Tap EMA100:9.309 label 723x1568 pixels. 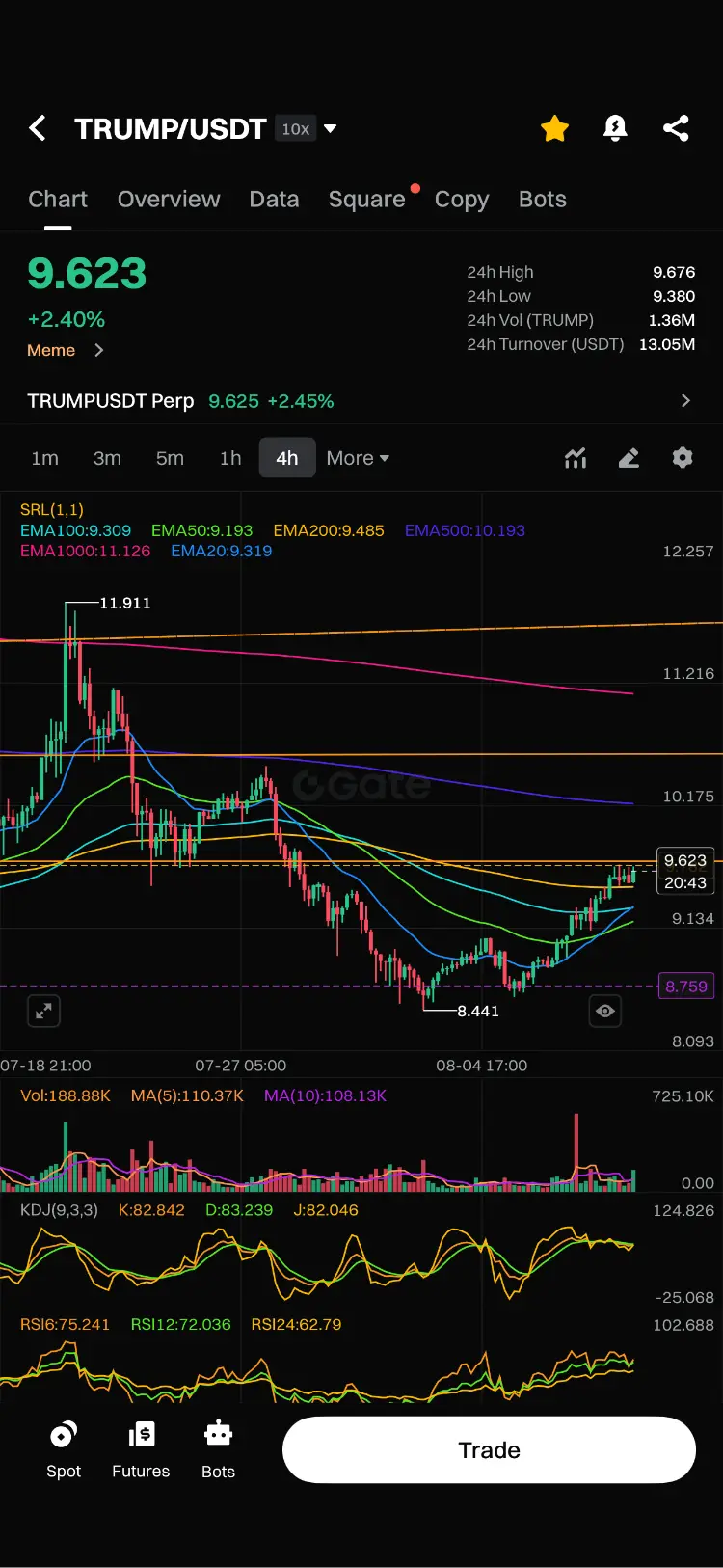[x=75, y=530]
